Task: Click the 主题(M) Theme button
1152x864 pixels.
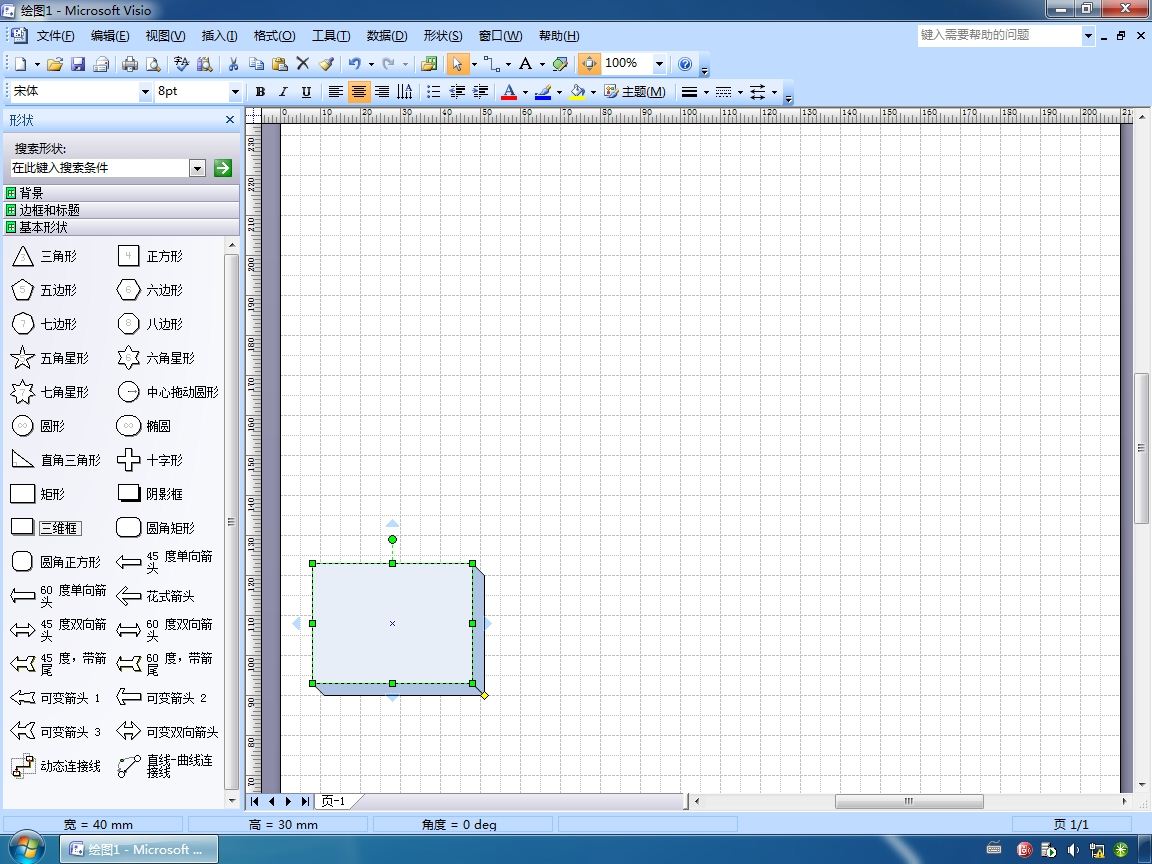Action: click(635, 92)
